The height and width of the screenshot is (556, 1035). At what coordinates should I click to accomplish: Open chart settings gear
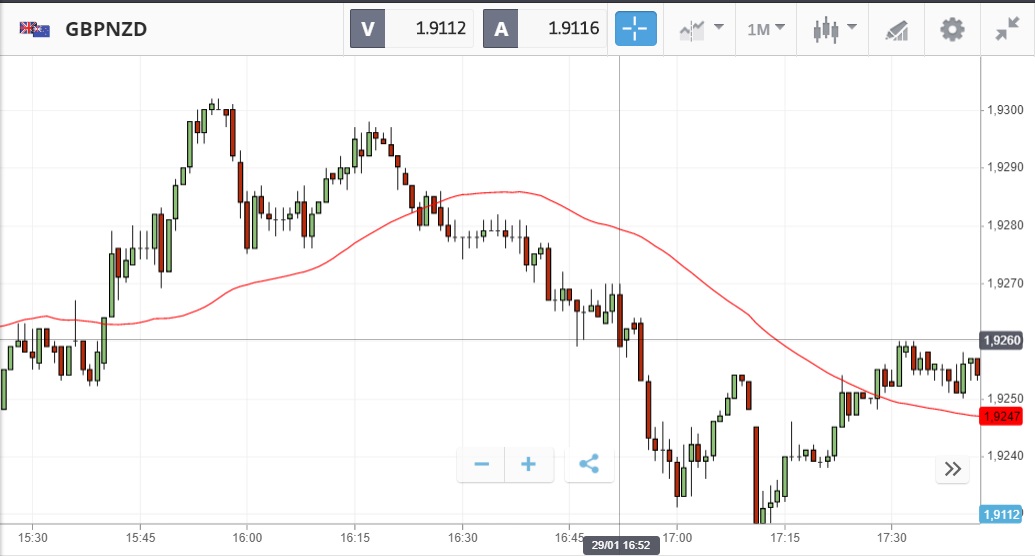pos(952,29)
